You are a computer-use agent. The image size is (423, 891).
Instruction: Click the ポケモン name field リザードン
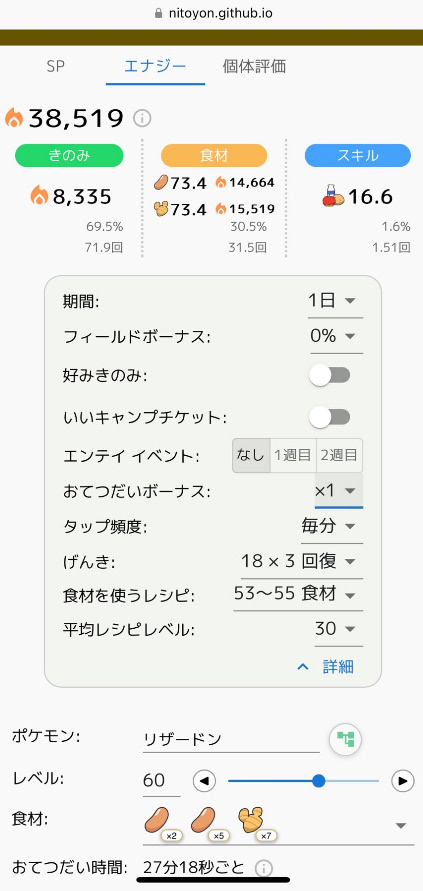pyautogui.click(x=231, y=739)
